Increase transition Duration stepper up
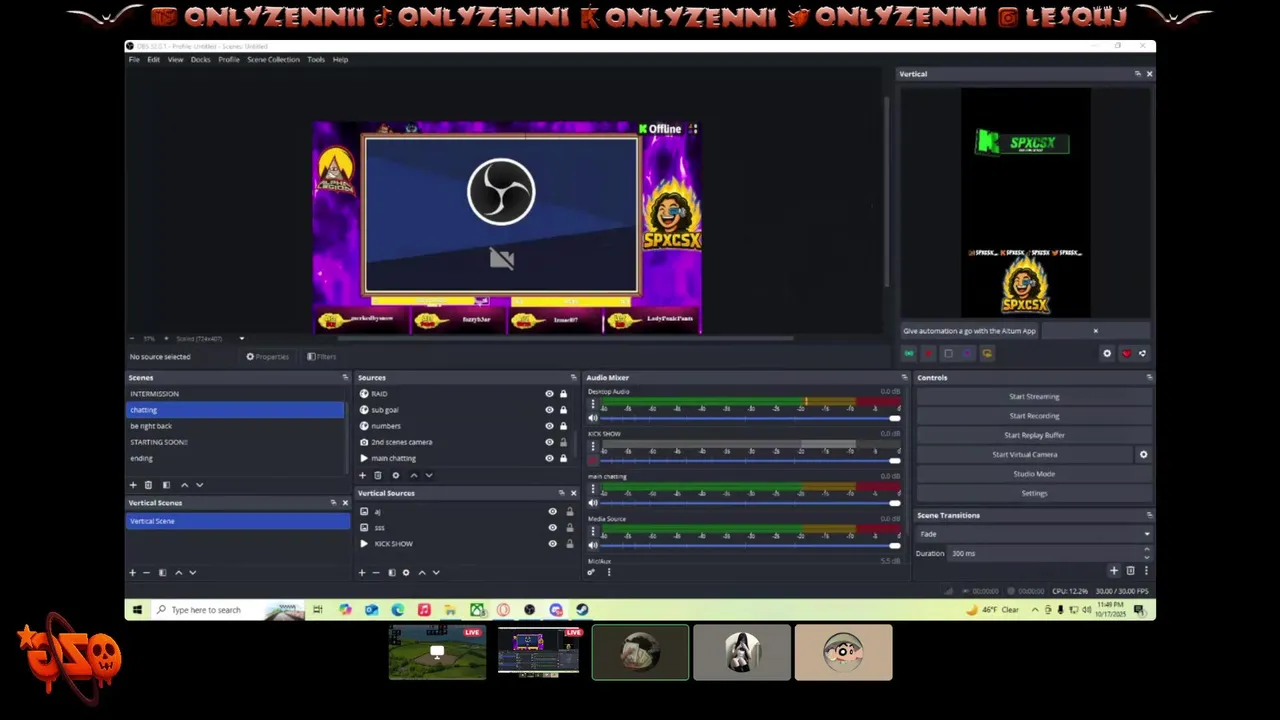 coord(1146,550)
